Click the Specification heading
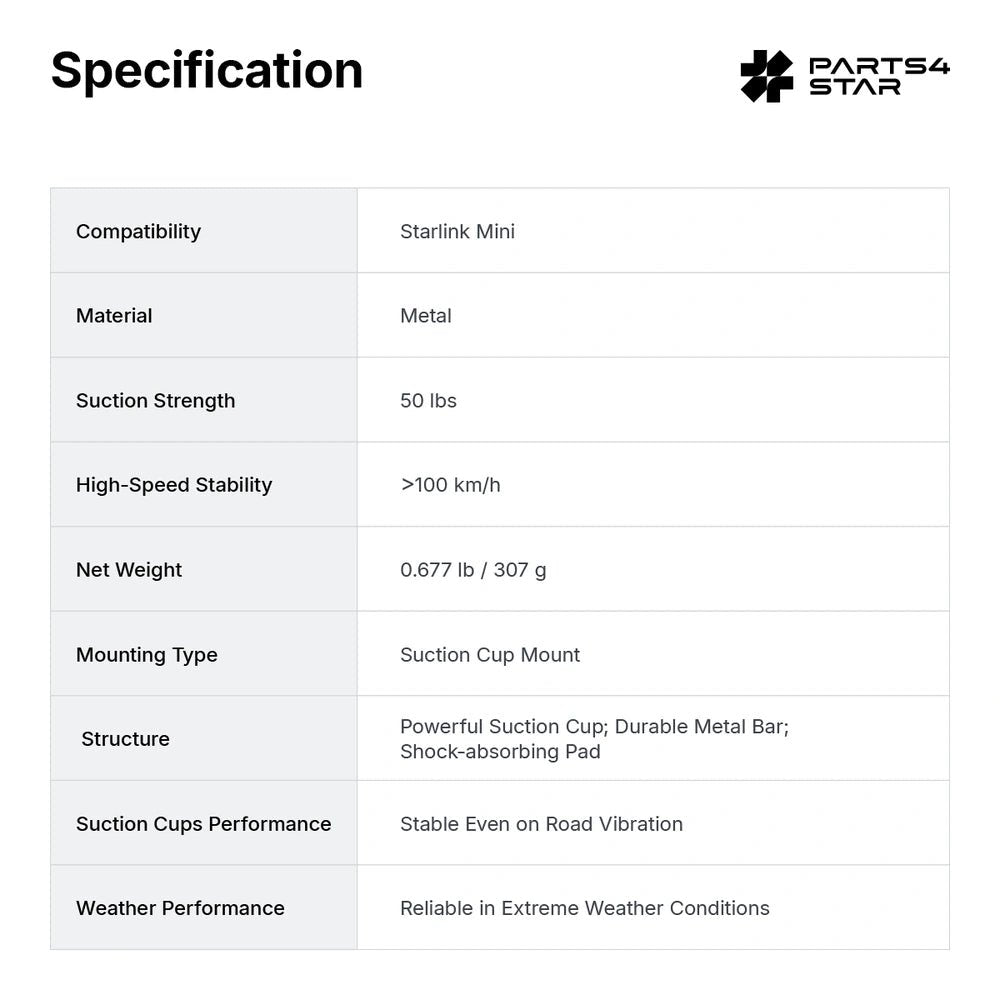The width and height of the screenshot is (1000, 1000). tap(207, 71)
